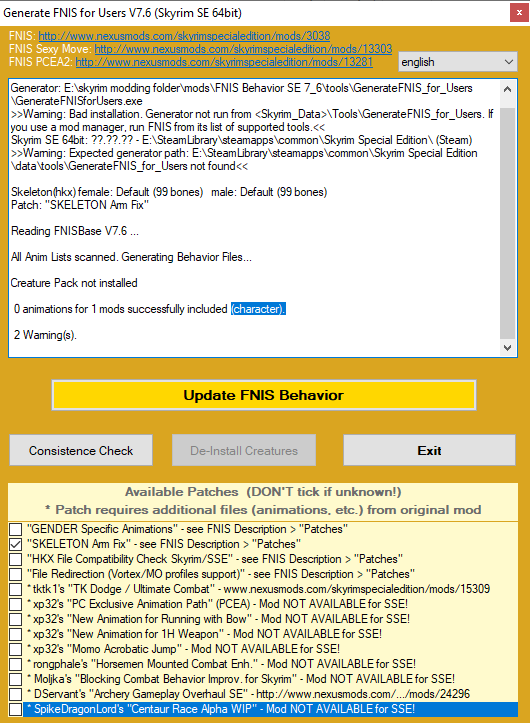This screenshot has height=723, width=530.
Task: Tick New Animation for 1H Weapon checkbox
Action: click(x=16, y=634)
